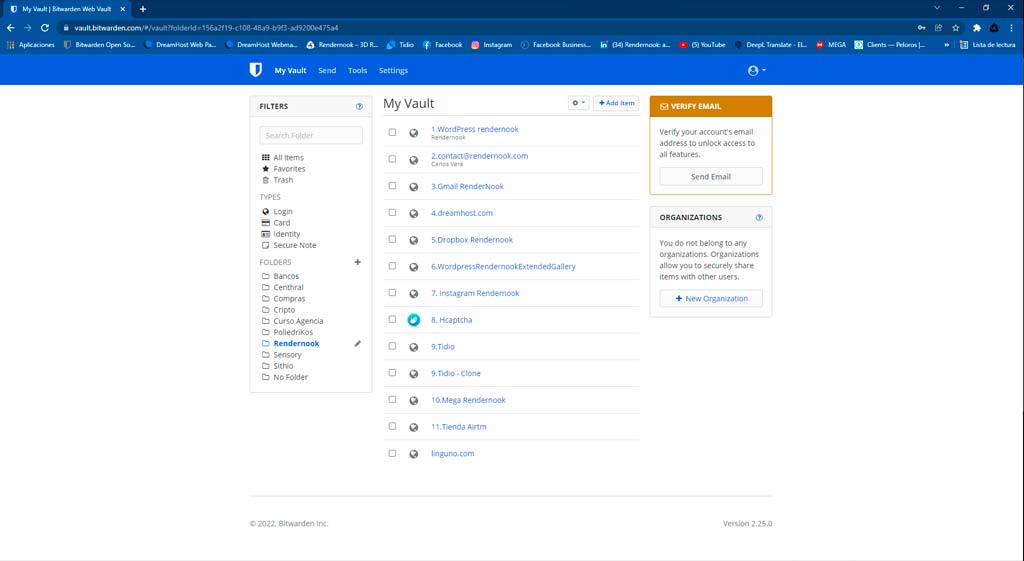Select the PoliedriKos folder
Screen dimensions: 1024x561
pyautogui.click(x=293, y=332)
